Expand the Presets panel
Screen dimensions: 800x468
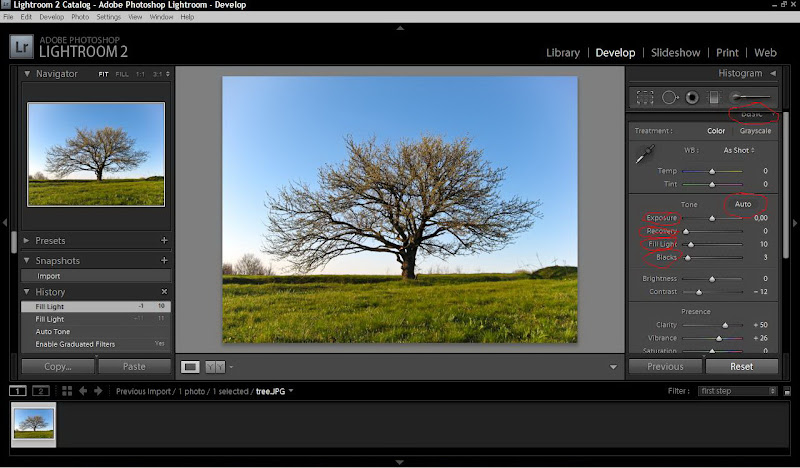[27, 241]
